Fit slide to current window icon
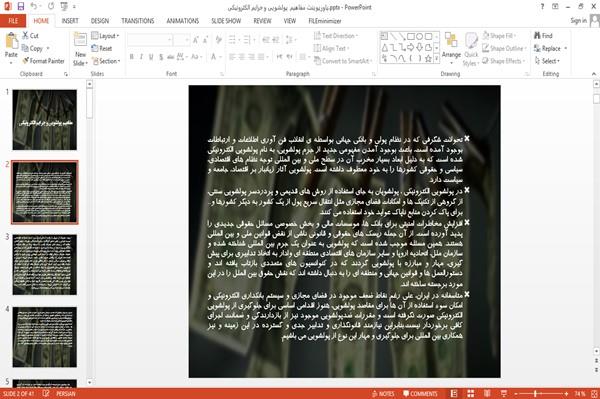The width and height of the screenshot is (600, 399). (x=594, y=394)
